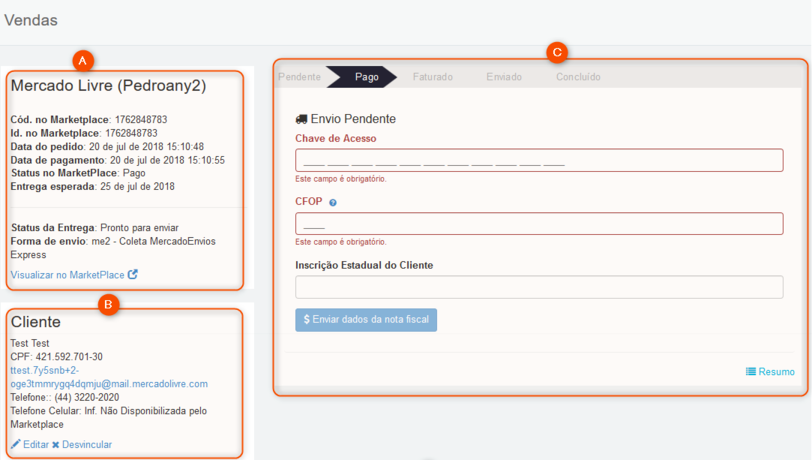The image size is (812, 460).
Task: Click the client email address link
Action: pyautogui.click(x=109, y=377)
